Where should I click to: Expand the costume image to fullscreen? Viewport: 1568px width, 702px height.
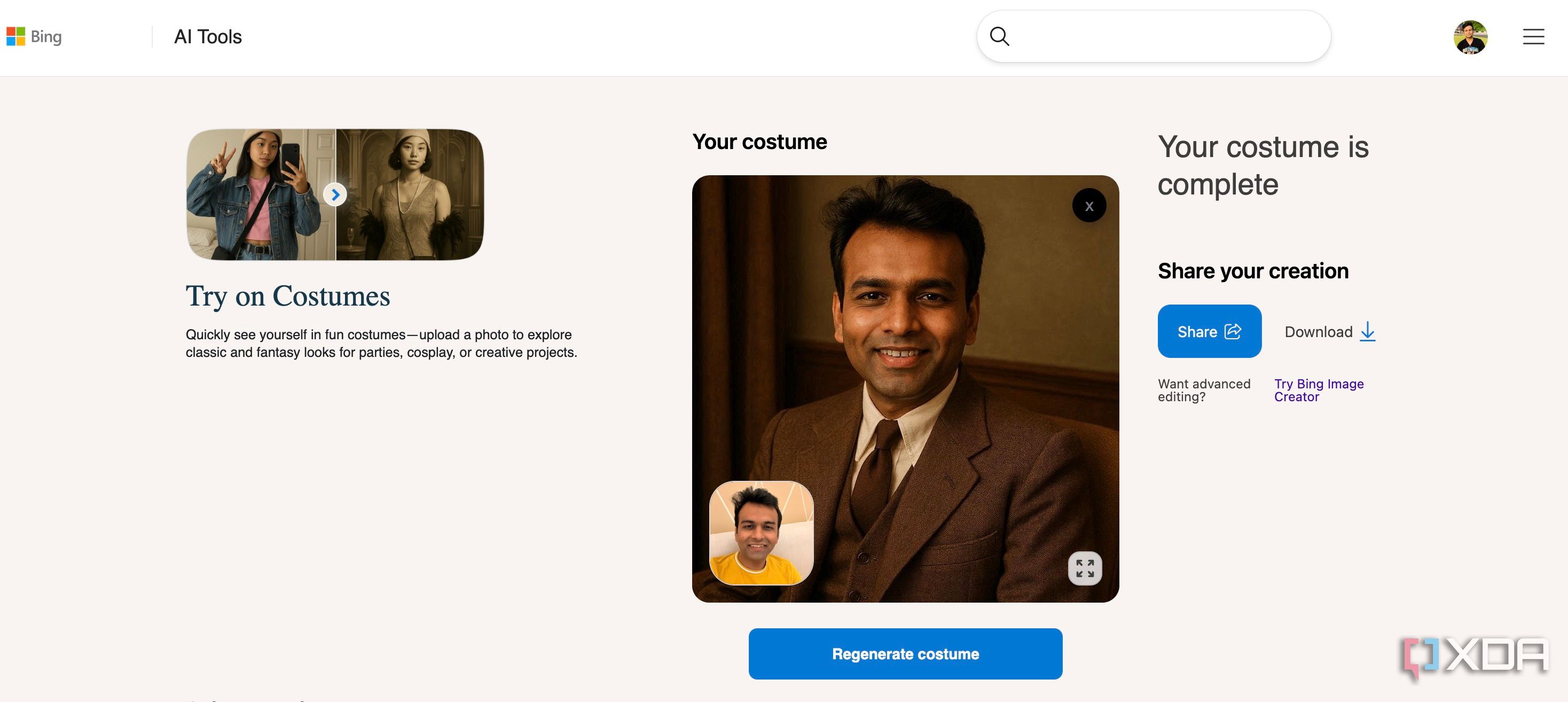click(1085, 568)
